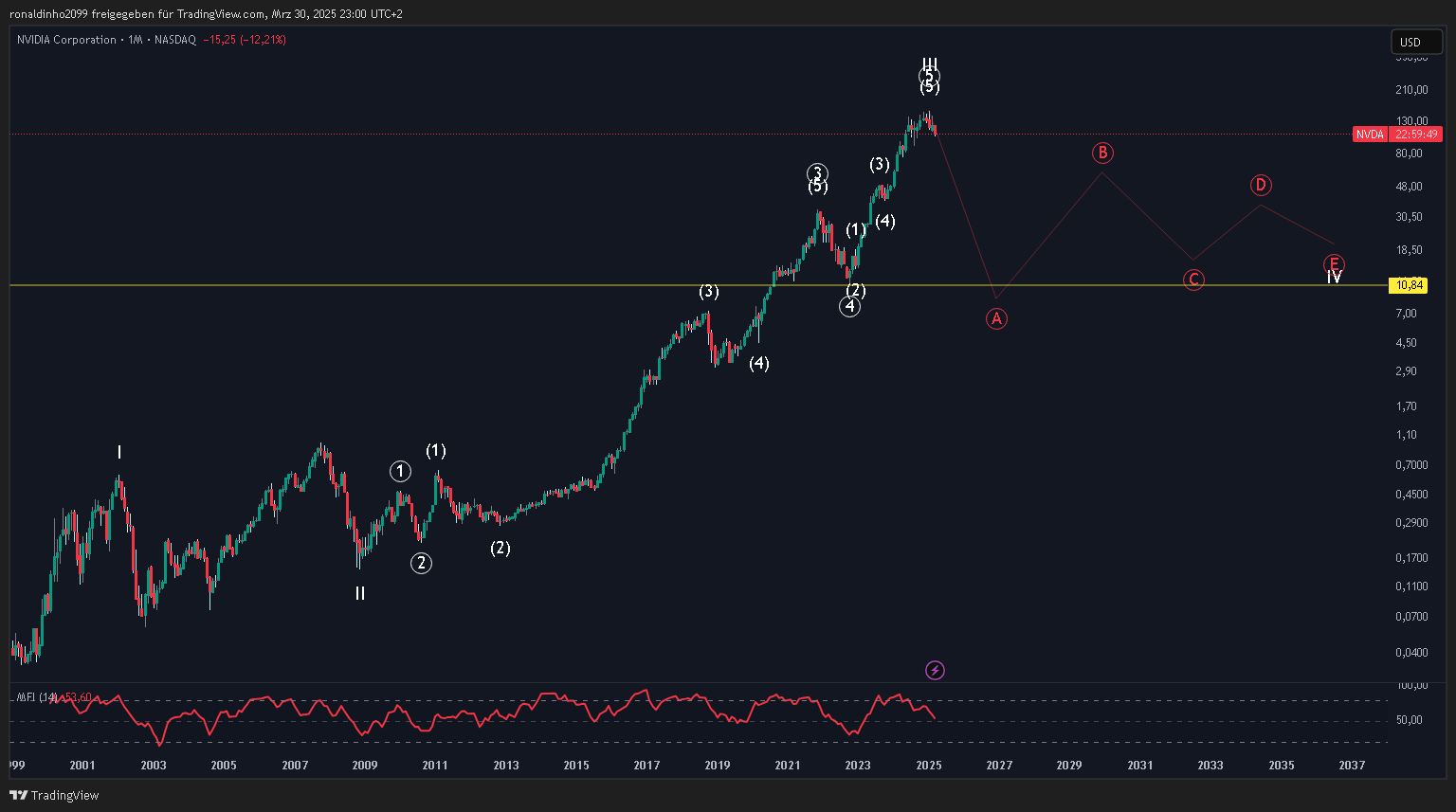Click the 48,00 price scale value
Image resolution: width=1456 pixels, height=812 pixels.
pos(1410,187)
